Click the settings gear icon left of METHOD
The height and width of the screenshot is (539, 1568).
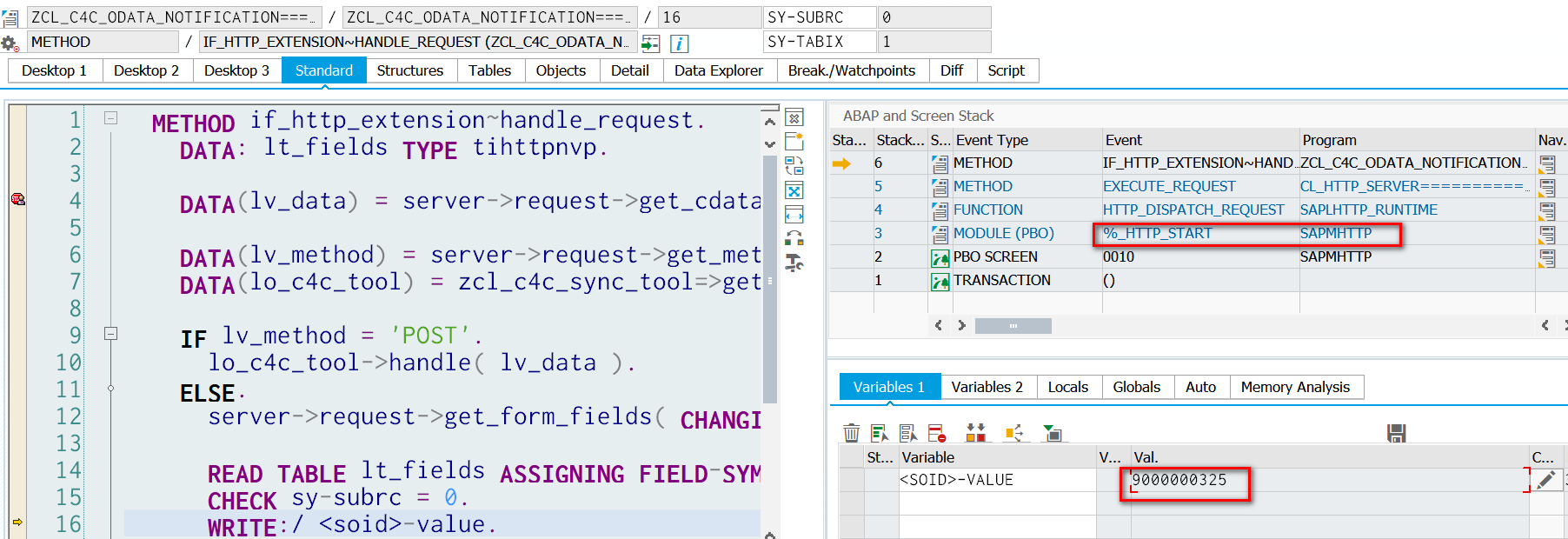point(10,43)
